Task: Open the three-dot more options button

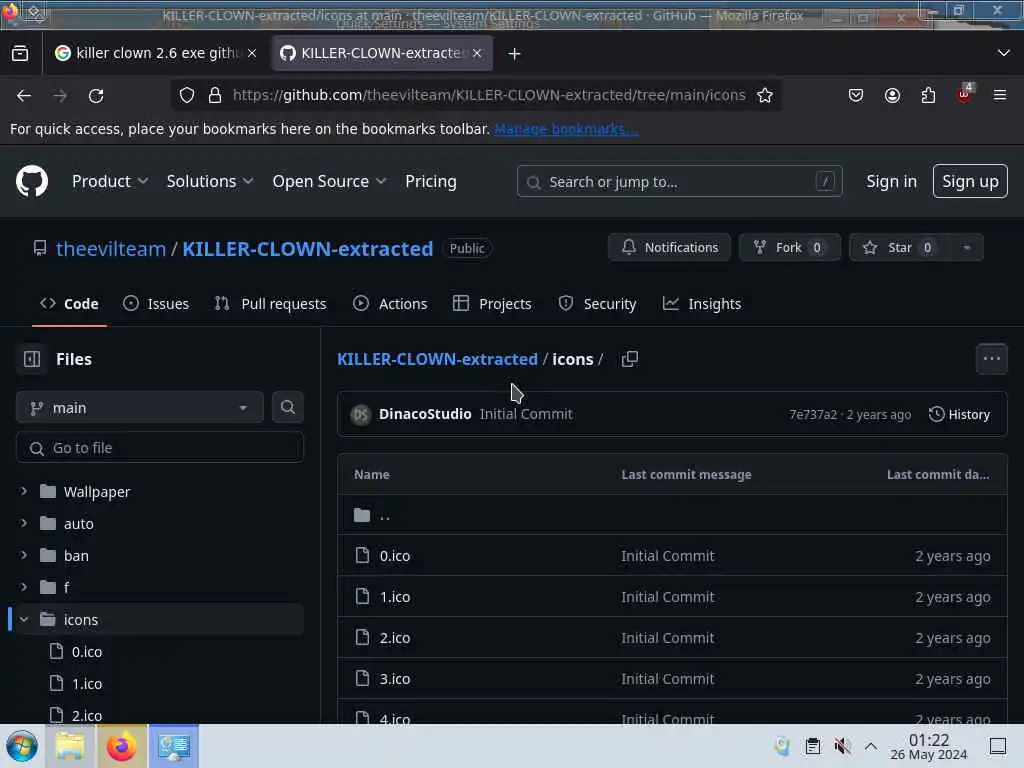Action: click(x=991, y=359)
